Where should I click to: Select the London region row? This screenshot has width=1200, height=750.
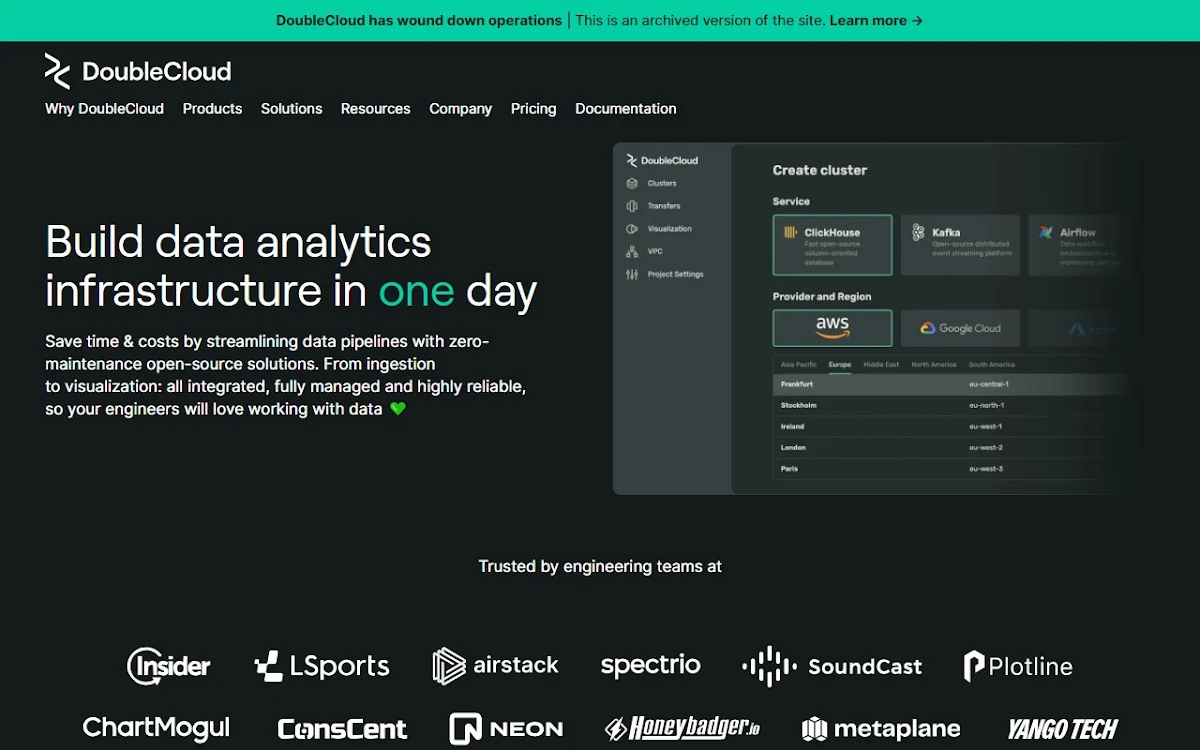(950, 447)
